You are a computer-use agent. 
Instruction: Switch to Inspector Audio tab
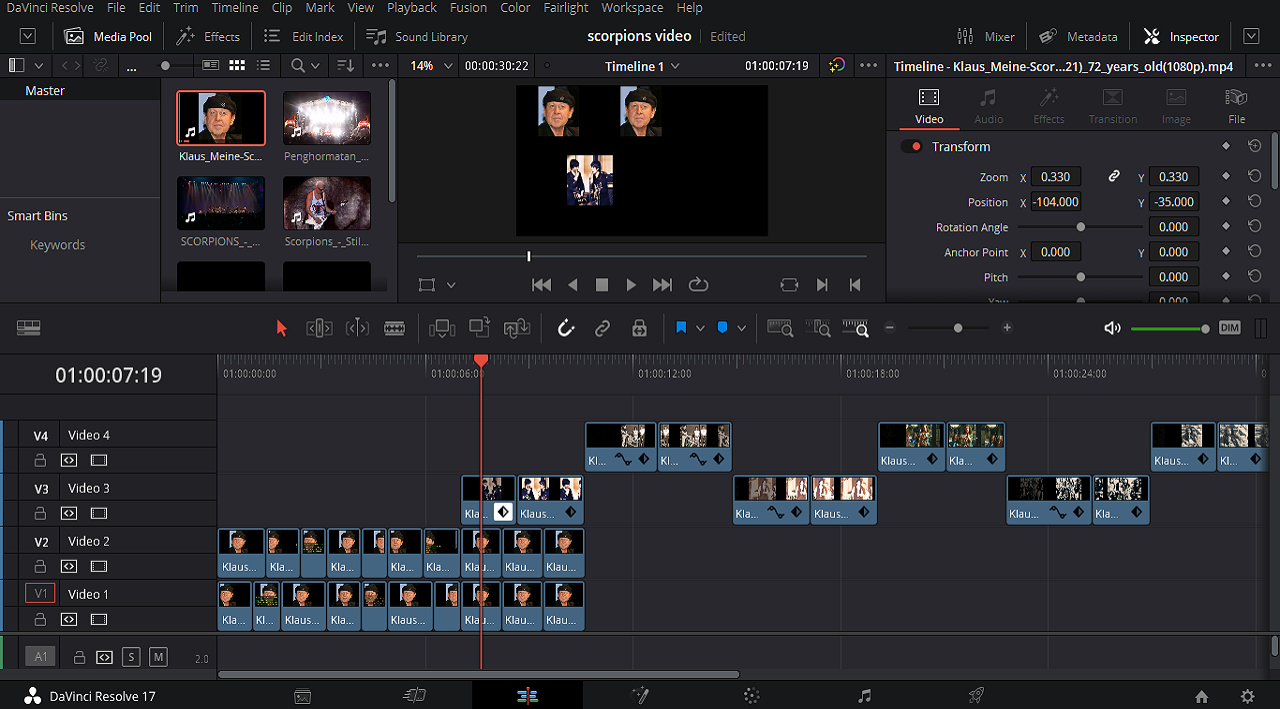tap(988, 105)
